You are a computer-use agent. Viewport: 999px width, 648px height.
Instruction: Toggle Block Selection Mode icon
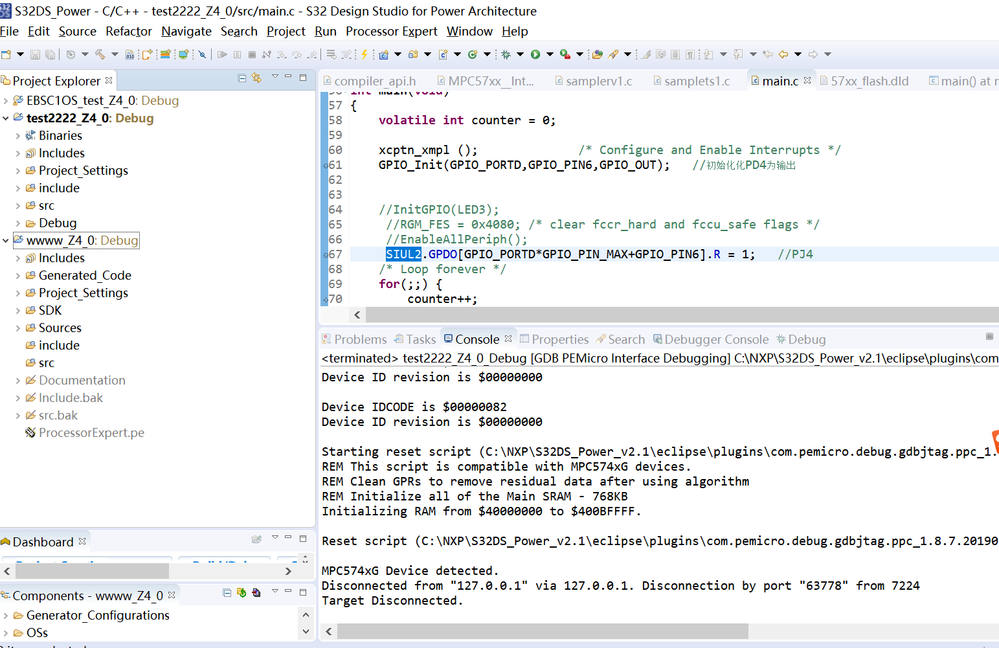tap(675, 55)
